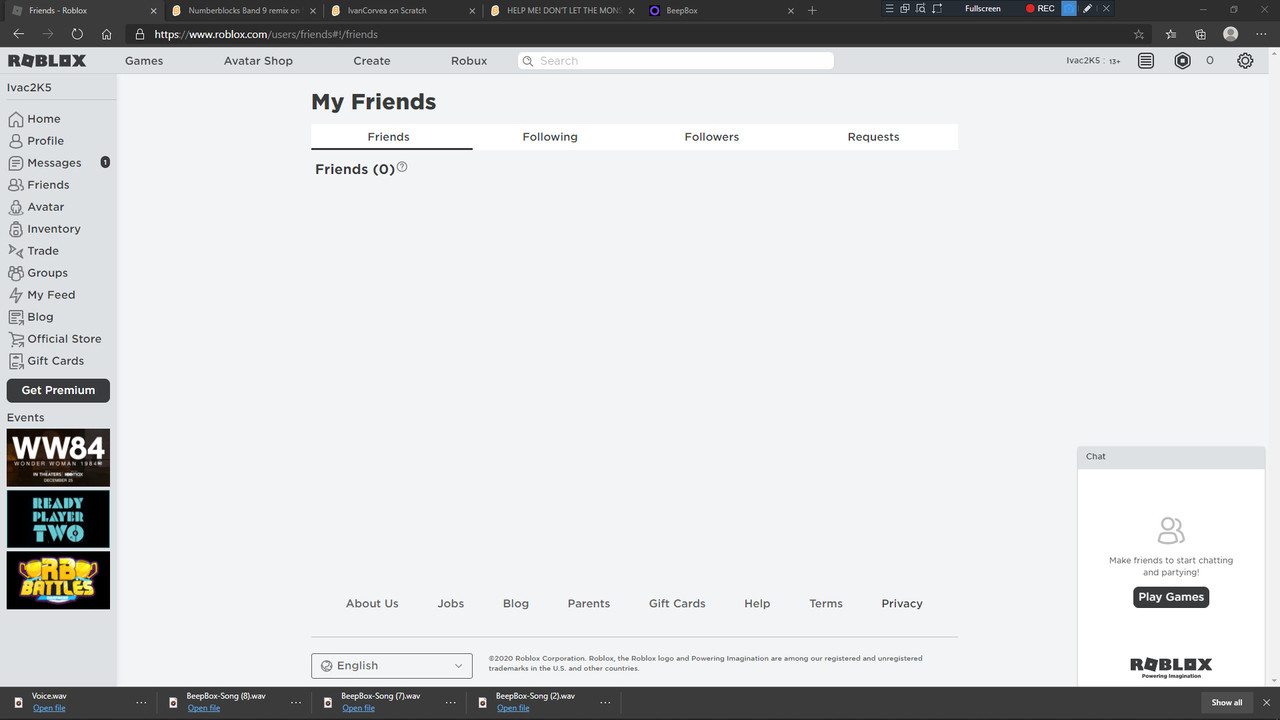1280x720 pixels.
Task: Open Profile in the sidebar
Action: coord(37,141)
